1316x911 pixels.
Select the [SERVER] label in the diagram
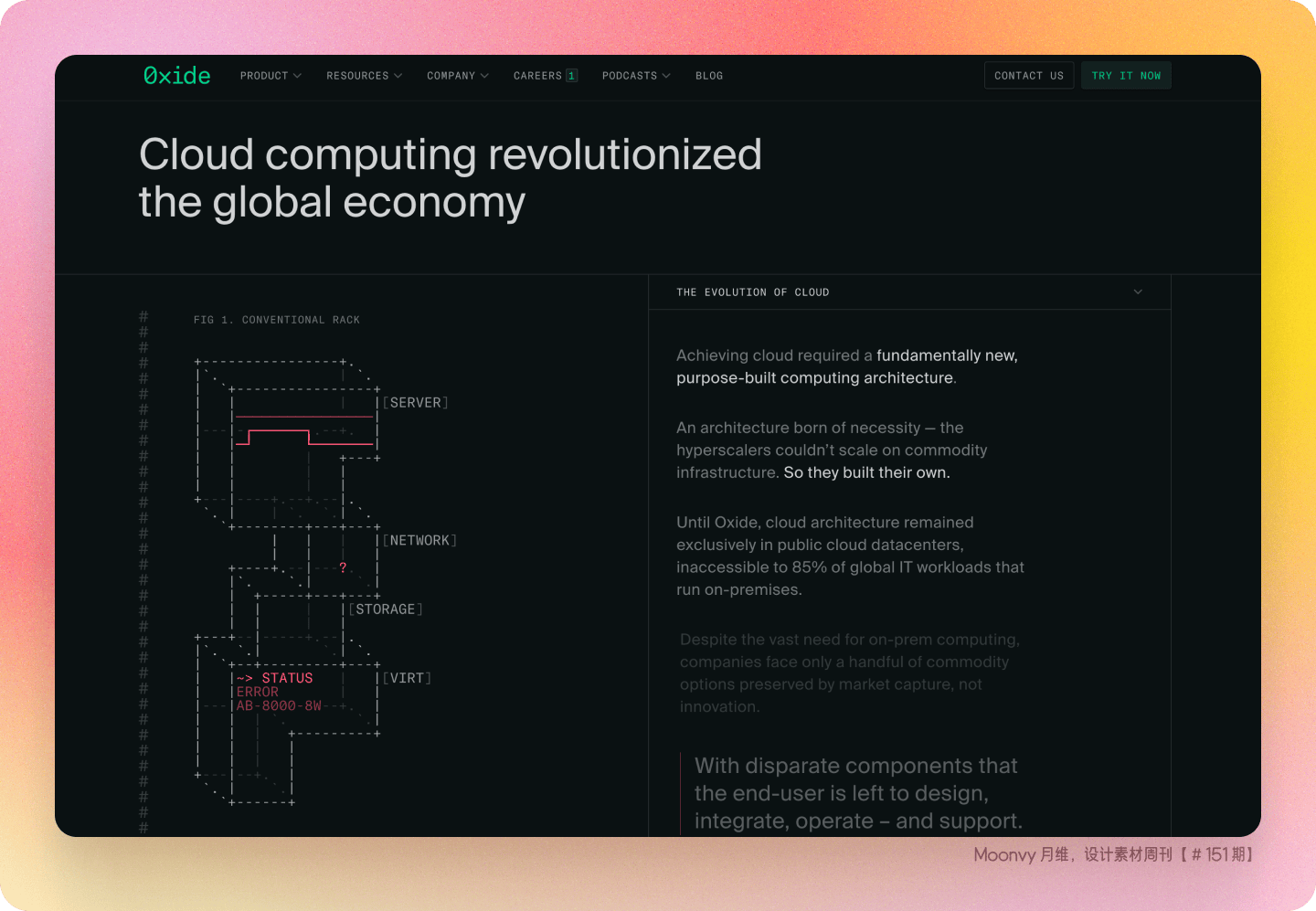pos(416,403)
